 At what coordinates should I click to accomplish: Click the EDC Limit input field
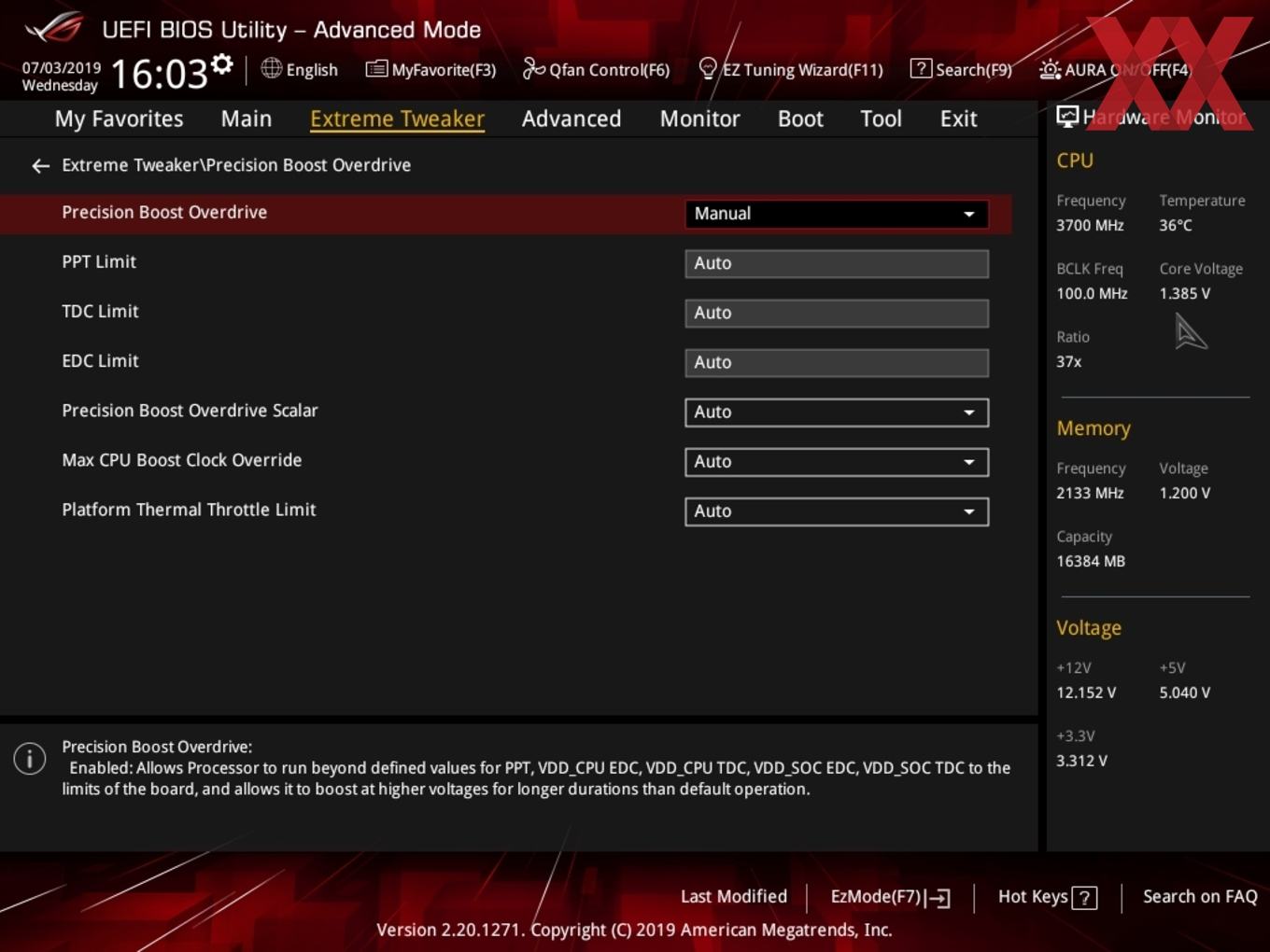837,362
